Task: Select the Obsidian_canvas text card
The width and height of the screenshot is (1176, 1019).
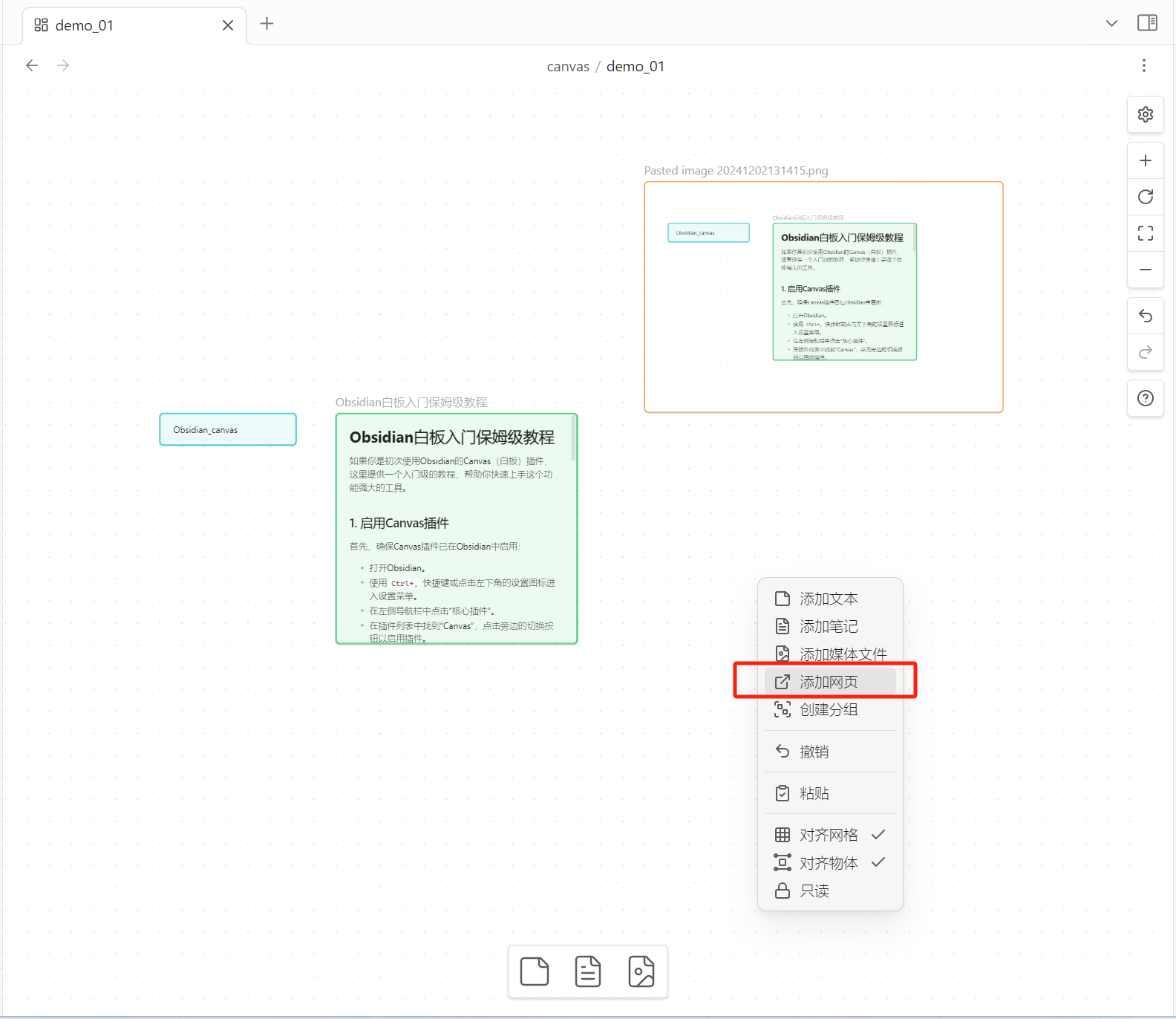Action: tap(228, 429)
